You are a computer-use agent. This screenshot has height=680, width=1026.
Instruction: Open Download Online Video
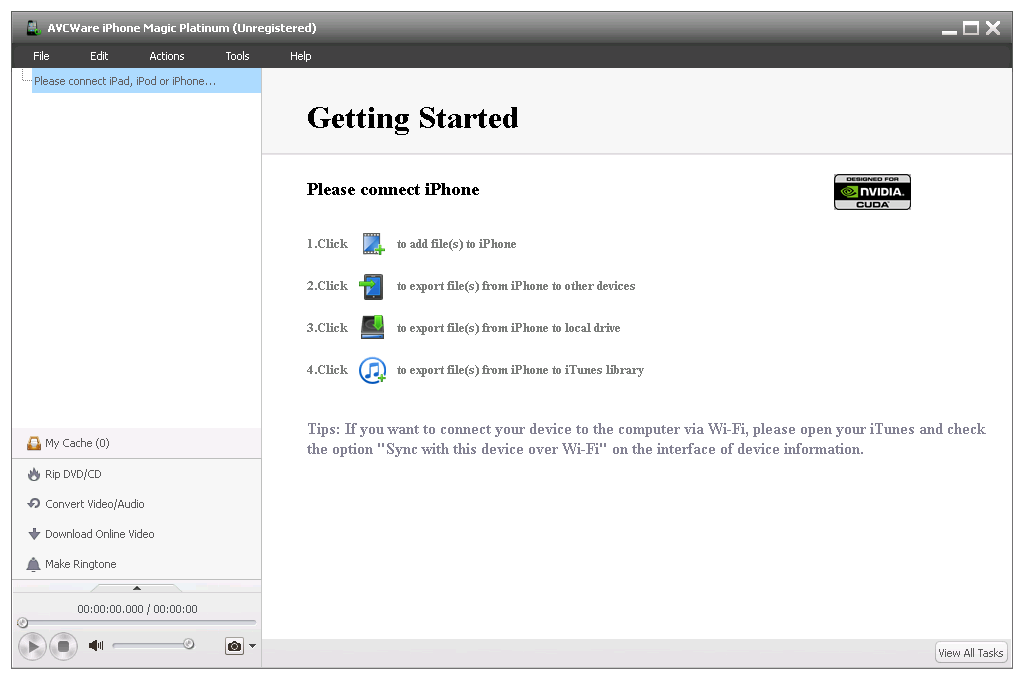[x=137, y=534]
